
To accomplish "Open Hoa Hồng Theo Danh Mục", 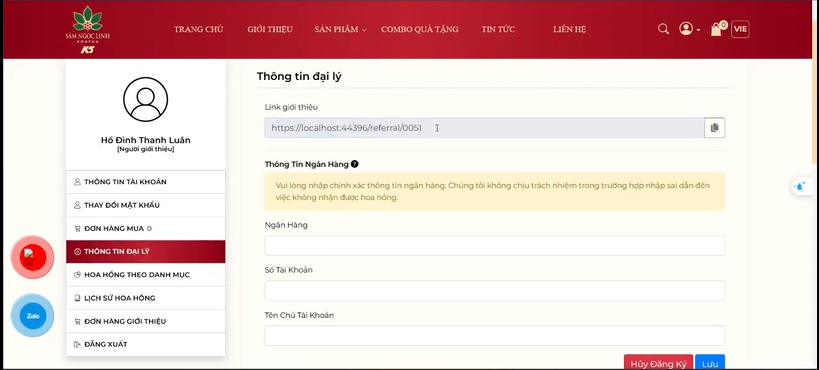I will (146, 275).
